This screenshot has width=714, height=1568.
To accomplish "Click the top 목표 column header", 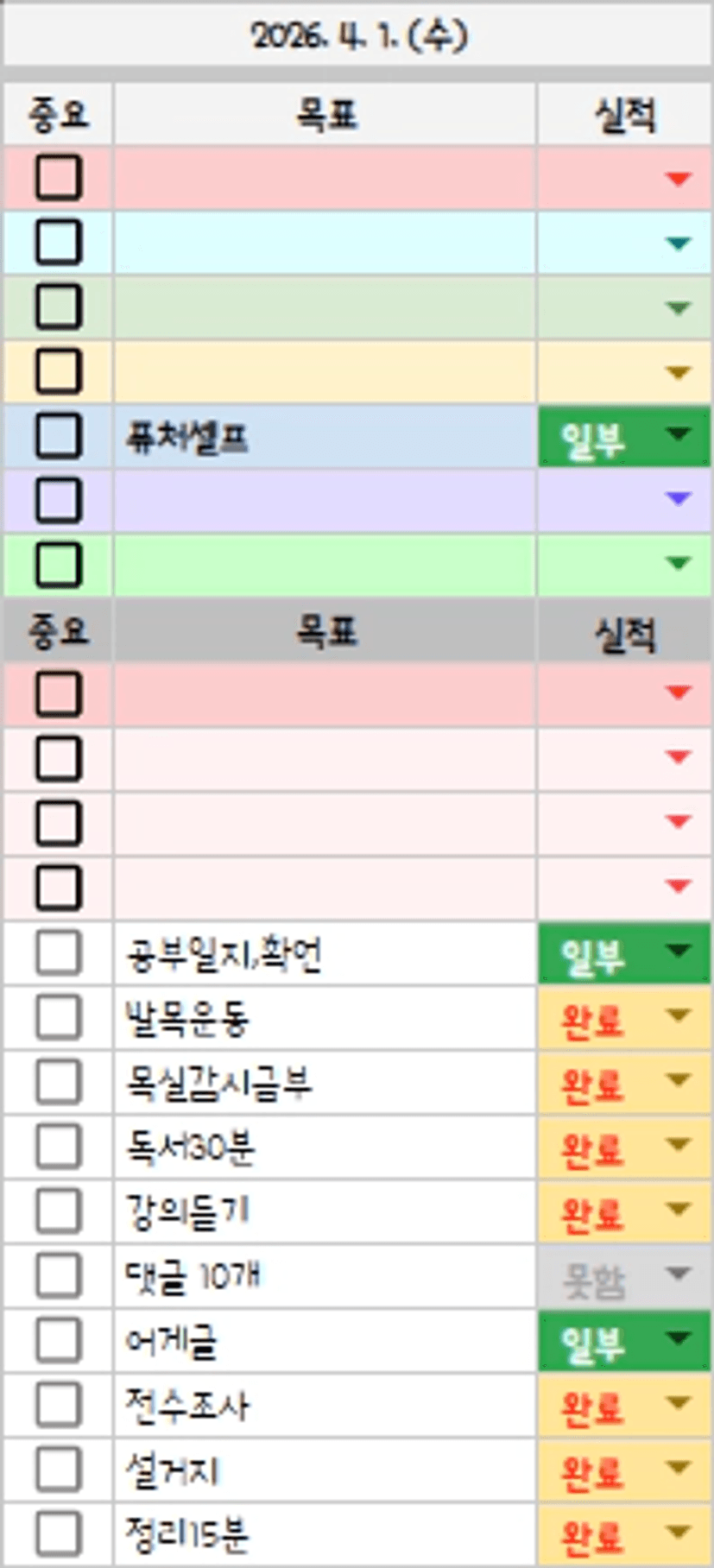I will tap(325, 115).
